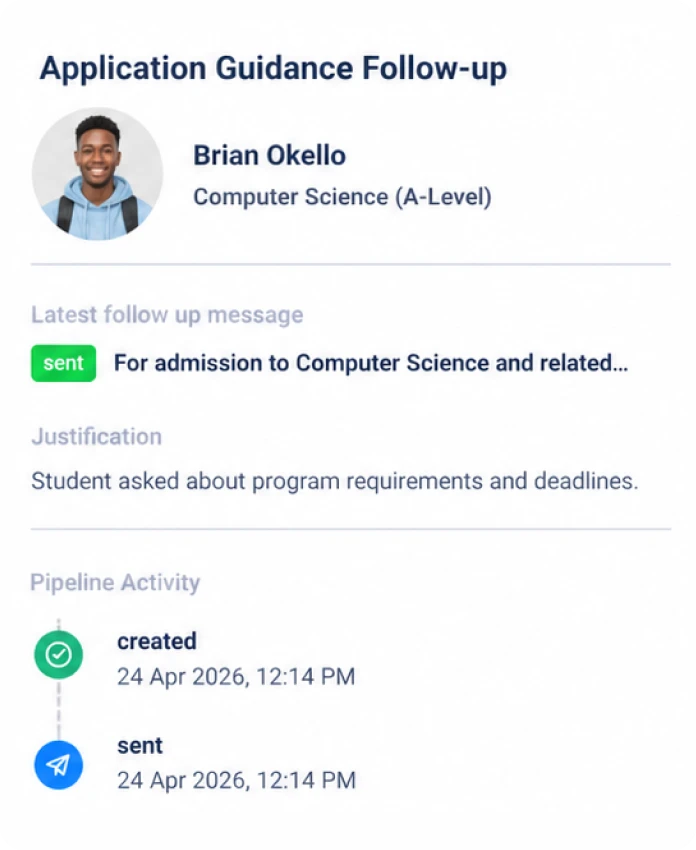Click the Application Guidance Follow-up title

(x=273, y=68)
